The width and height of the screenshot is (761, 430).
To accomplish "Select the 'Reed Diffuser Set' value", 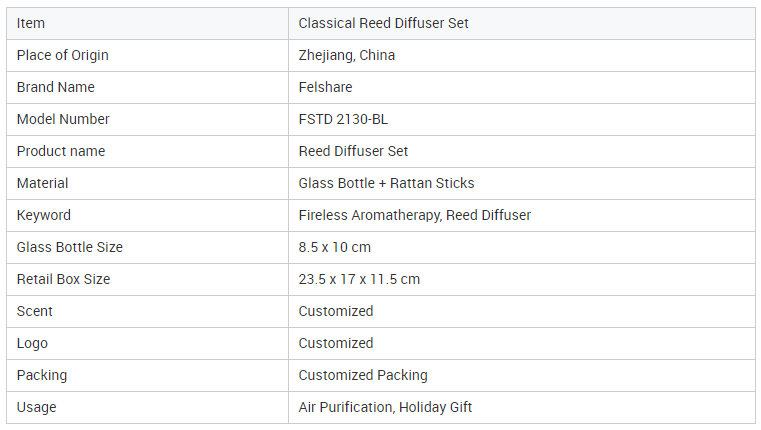I will (353, 151).
